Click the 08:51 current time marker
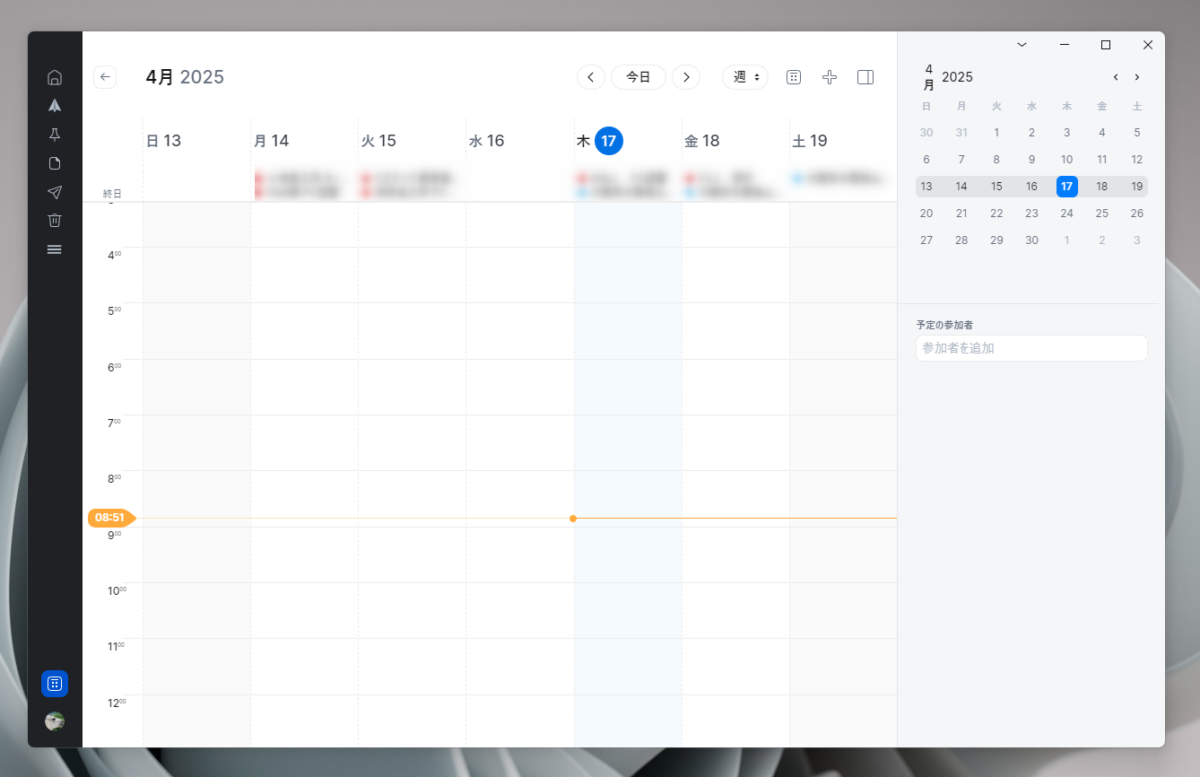The image size is (1200, 777). coord(111,518)
